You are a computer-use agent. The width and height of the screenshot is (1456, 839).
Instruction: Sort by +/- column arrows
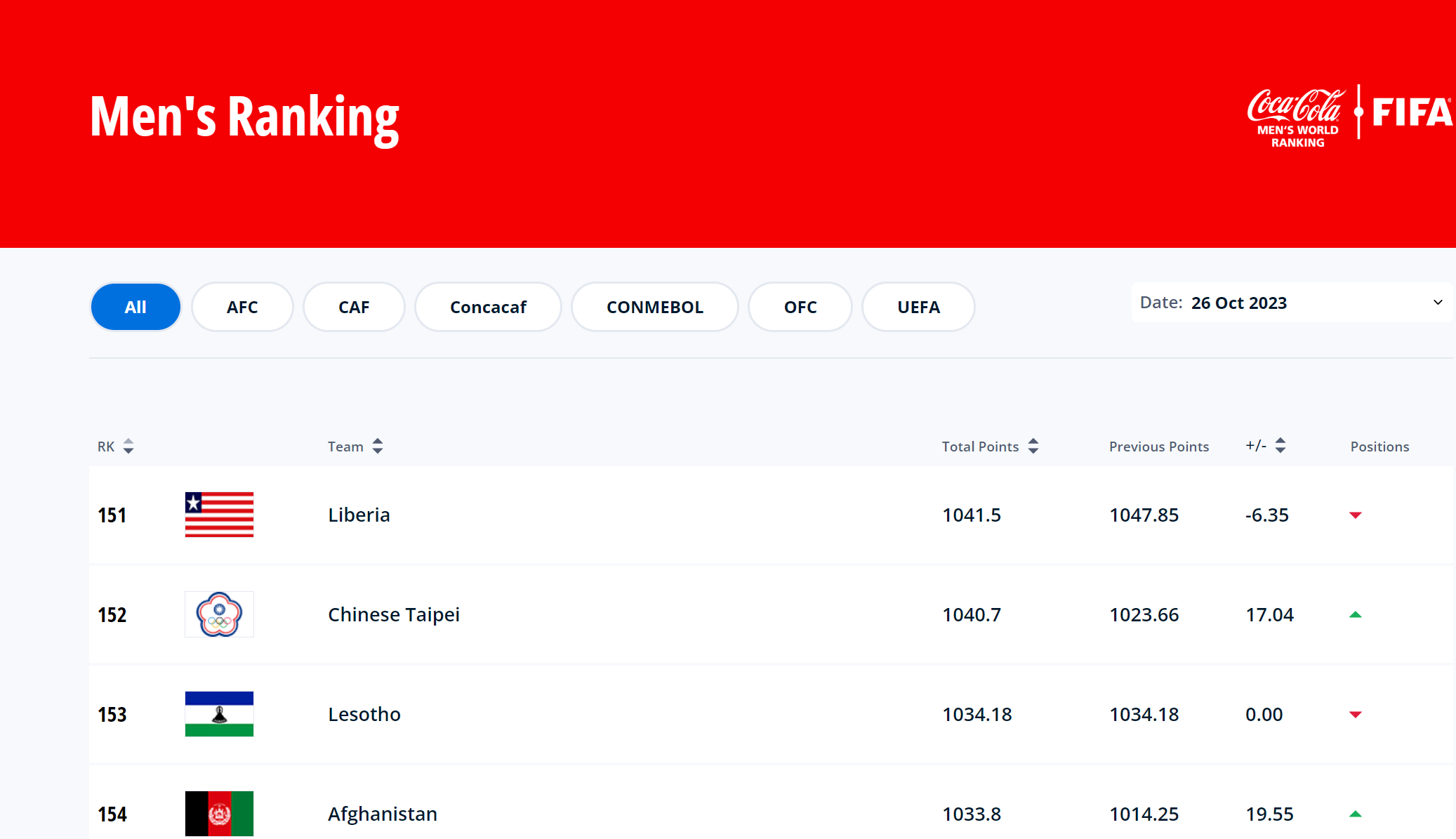1280,446
